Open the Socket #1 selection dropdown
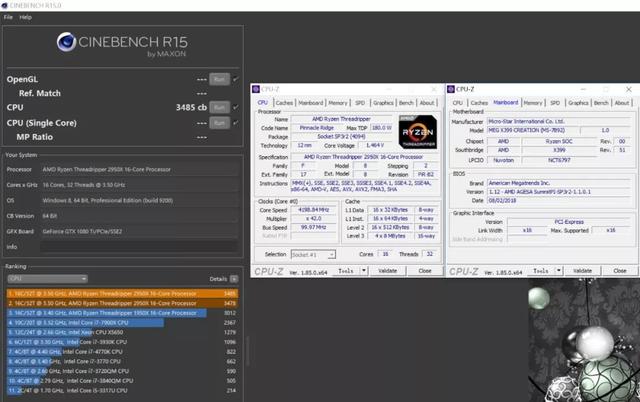The width and height of the screenshot is (640, 402). coord(313,255)
